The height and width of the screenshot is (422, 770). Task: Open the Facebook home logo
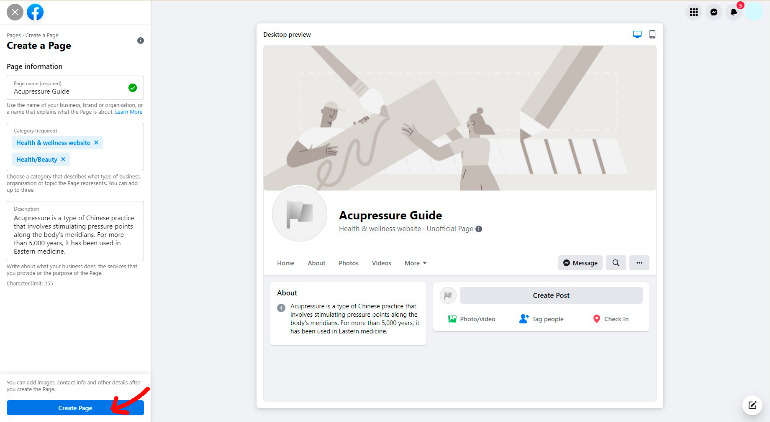point(35,12)
